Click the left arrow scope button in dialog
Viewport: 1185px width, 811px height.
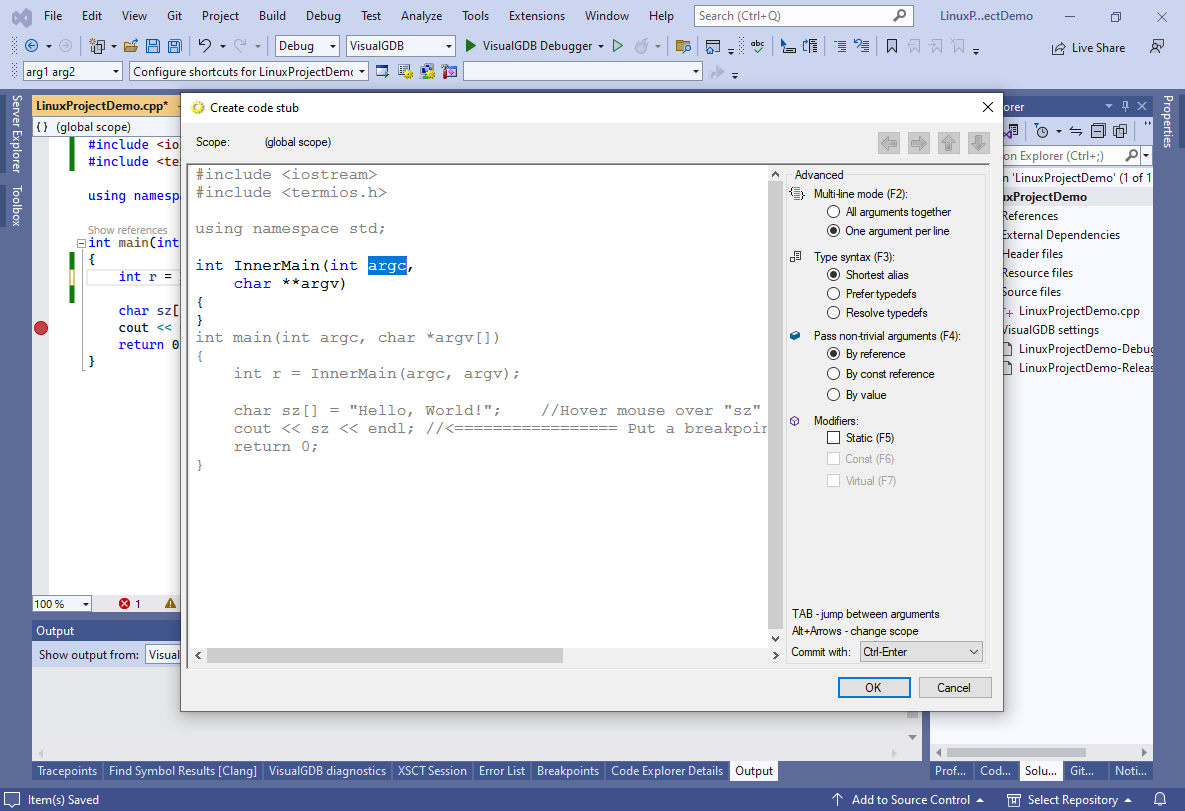click(x=889, y=143)
